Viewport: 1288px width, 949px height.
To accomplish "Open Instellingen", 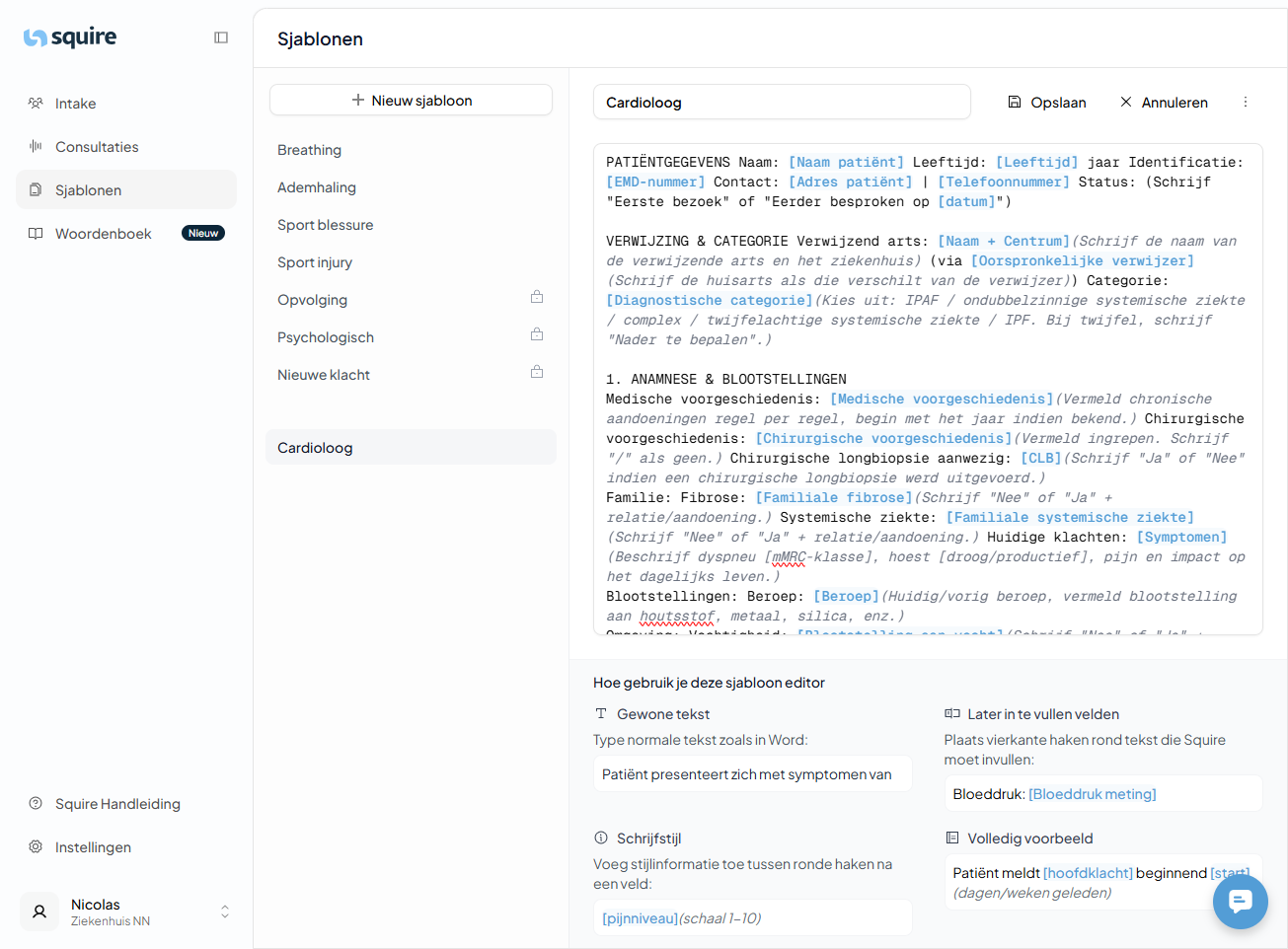I will click(x=126, y=847).
